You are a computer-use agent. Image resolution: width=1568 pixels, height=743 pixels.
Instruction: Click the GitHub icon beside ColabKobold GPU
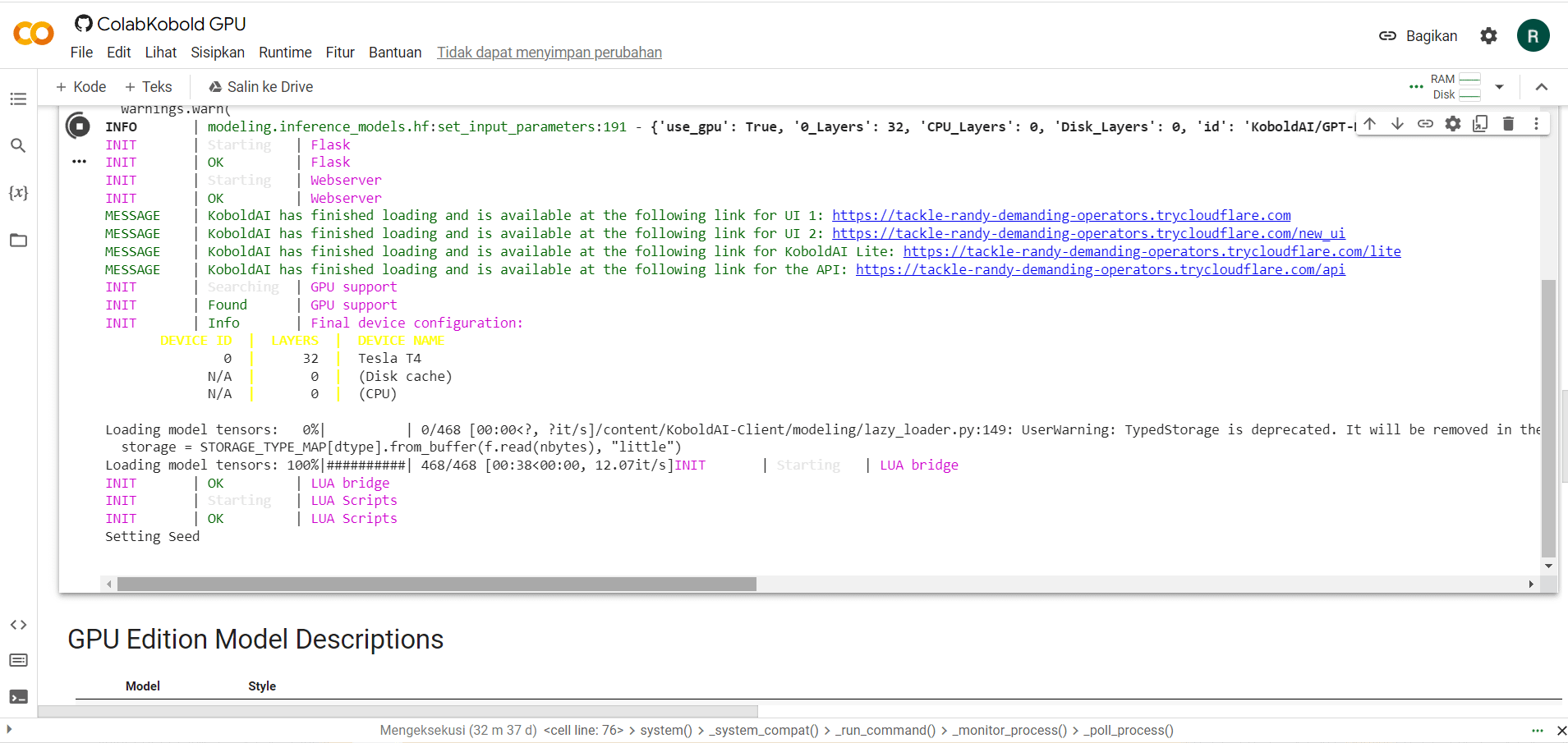coord(83,23)
